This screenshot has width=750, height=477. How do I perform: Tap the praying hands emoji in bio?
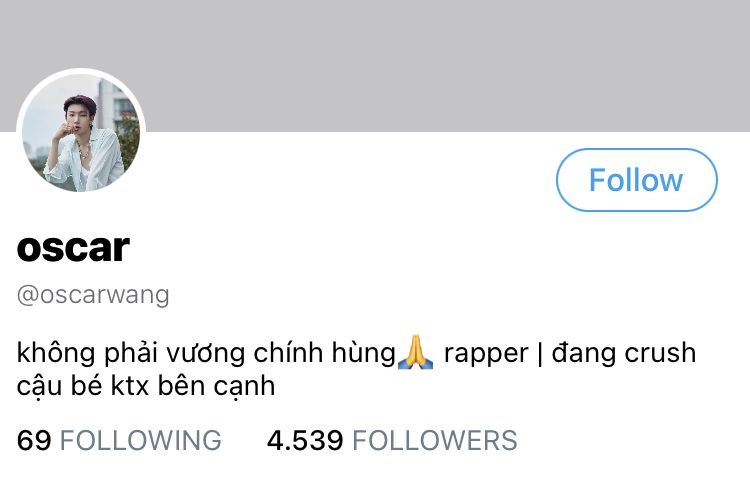tap(416, 353)
